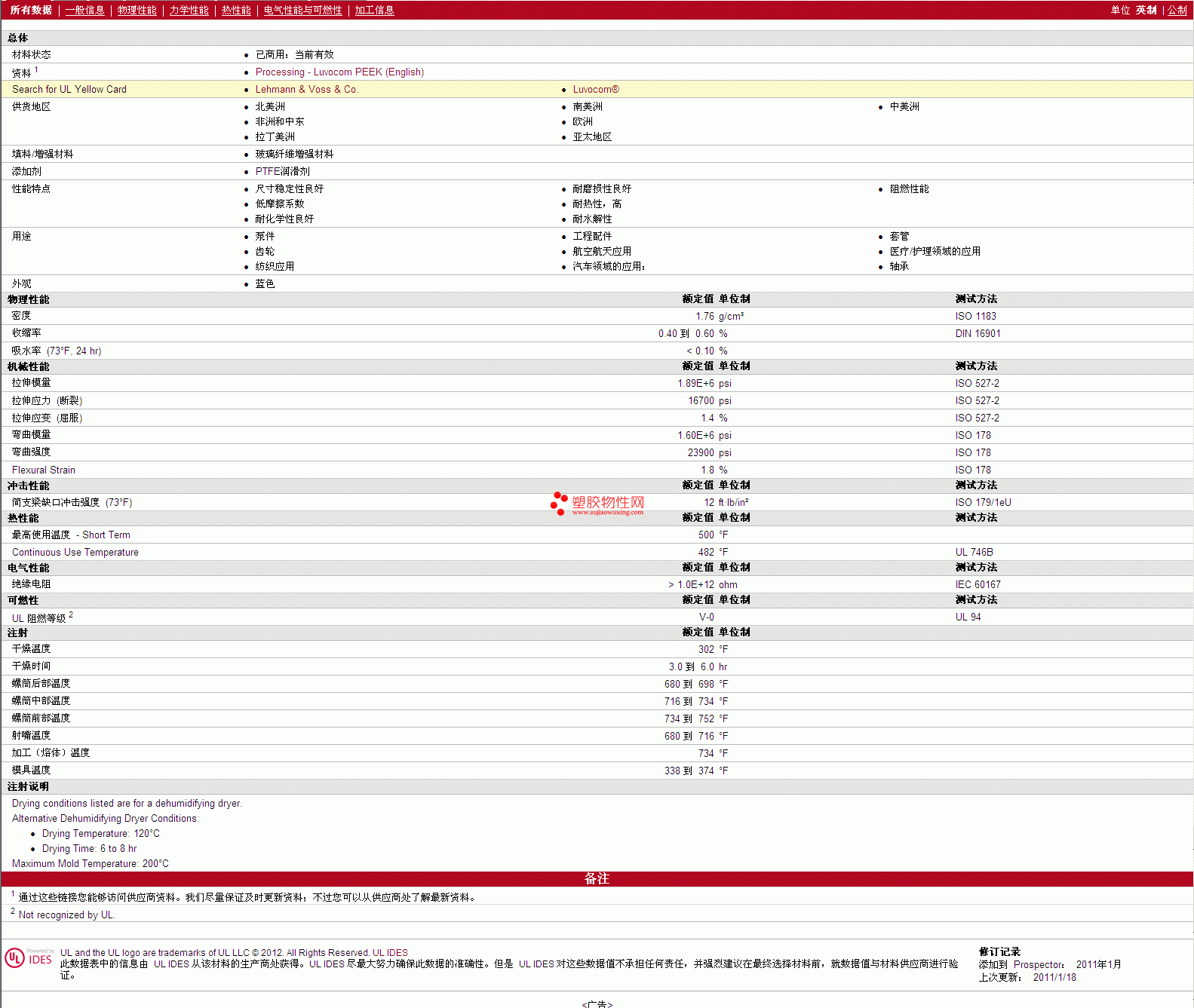
Task: Open the Luvocom® link
Action: [x=596, y=89]
